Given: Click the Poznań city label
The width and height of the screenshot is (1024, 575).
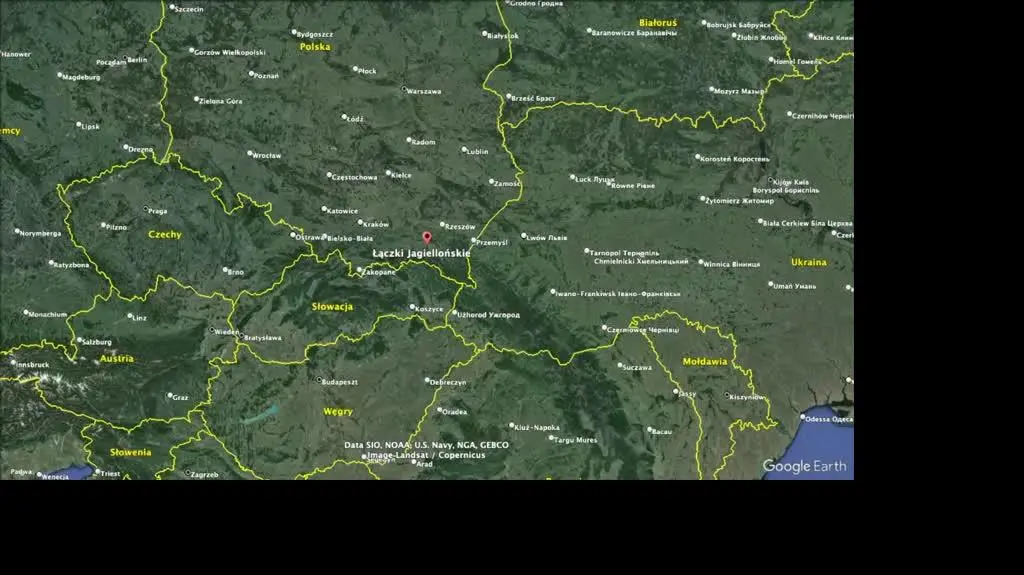Looking at the screenshot, I should pyautogui.click(x=266, y=76).
